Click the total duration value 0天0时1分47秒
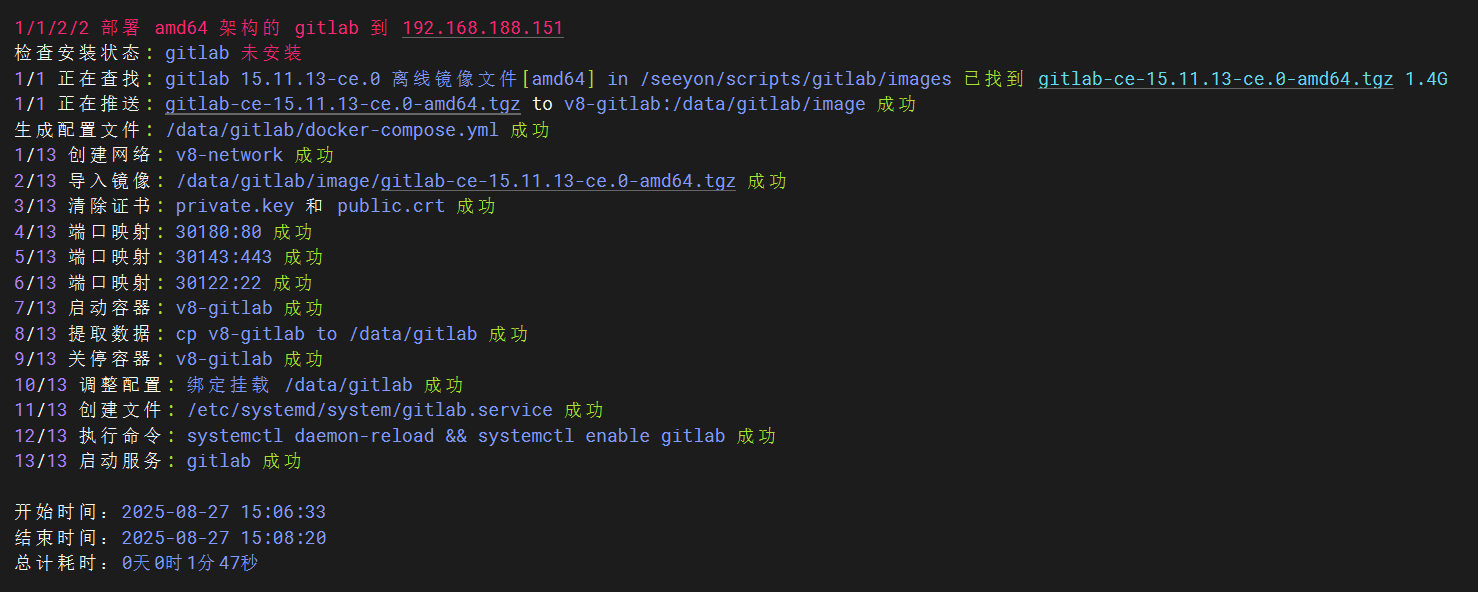Viewport: 1478px width, 592px height. [x=189, y=563]
